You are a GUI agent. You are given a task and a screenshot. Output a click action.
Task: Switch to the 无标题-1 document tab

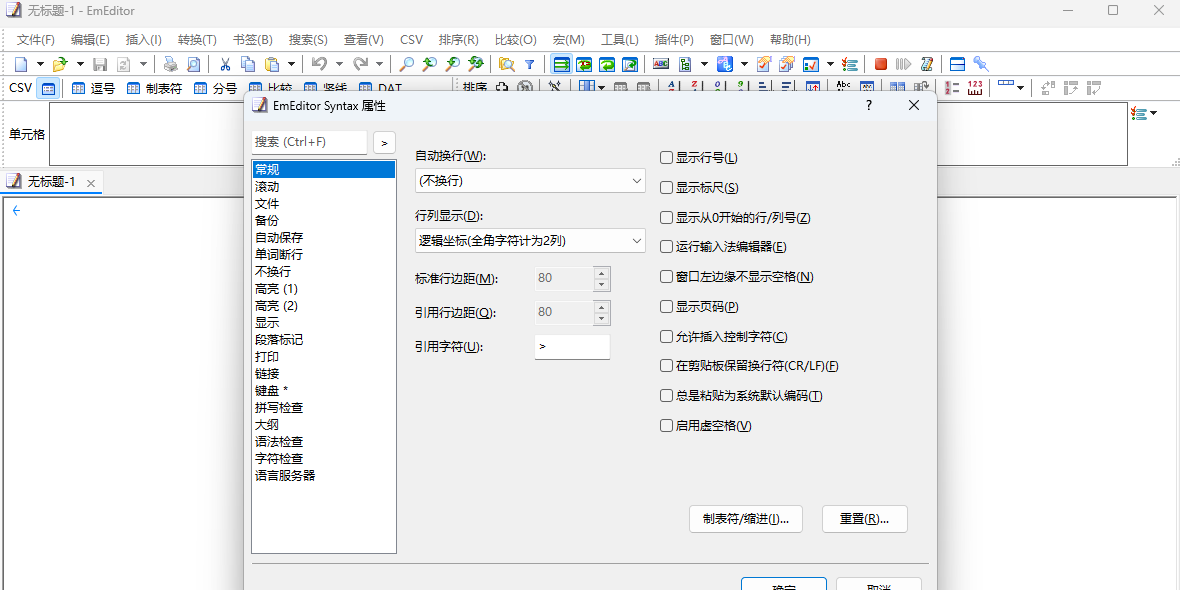click(x=50, y=182)
